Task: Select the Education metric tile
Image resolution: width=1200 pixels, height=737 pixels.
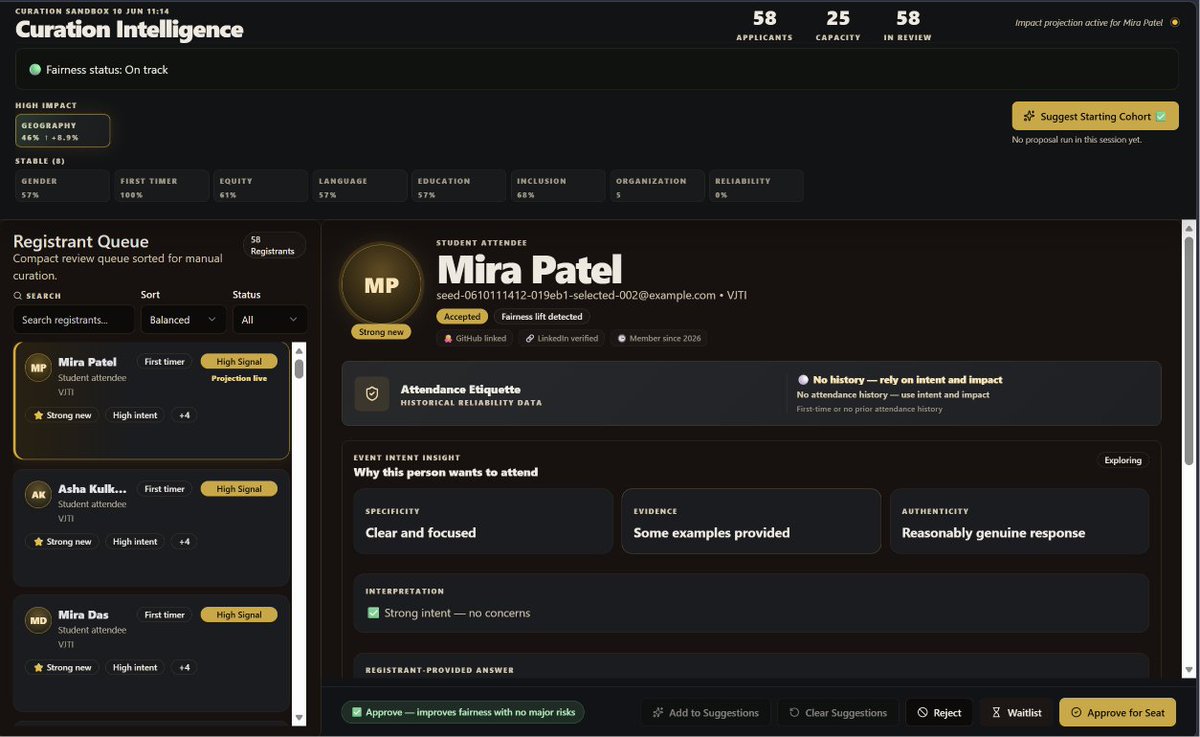Action: point(459,187)
